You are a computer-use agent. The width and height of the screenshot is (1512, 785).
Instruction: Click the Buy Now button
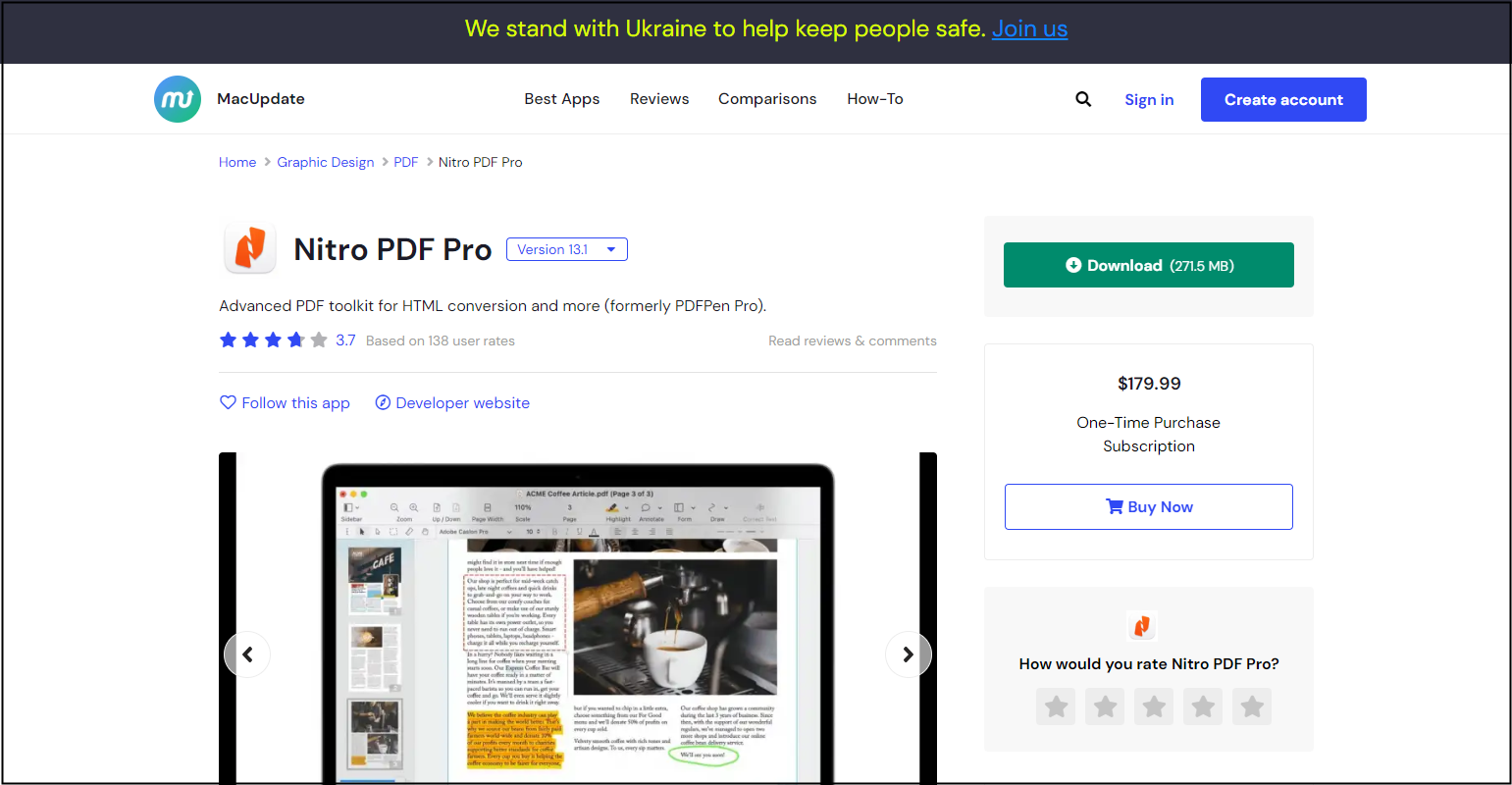(1149, 506)
